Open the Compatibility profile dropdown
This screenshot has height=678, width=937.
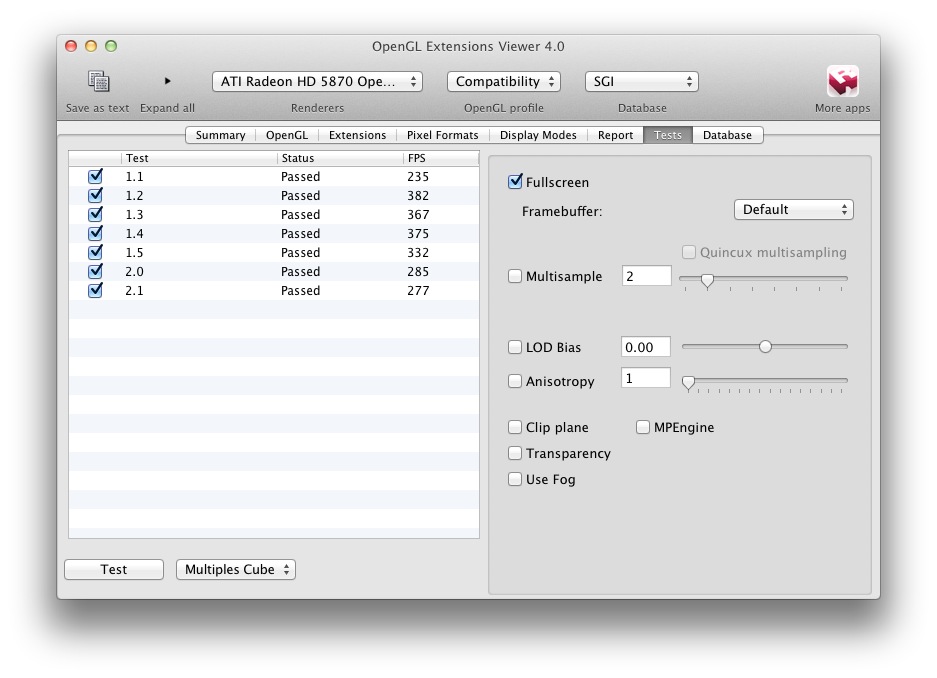(504, 82)
